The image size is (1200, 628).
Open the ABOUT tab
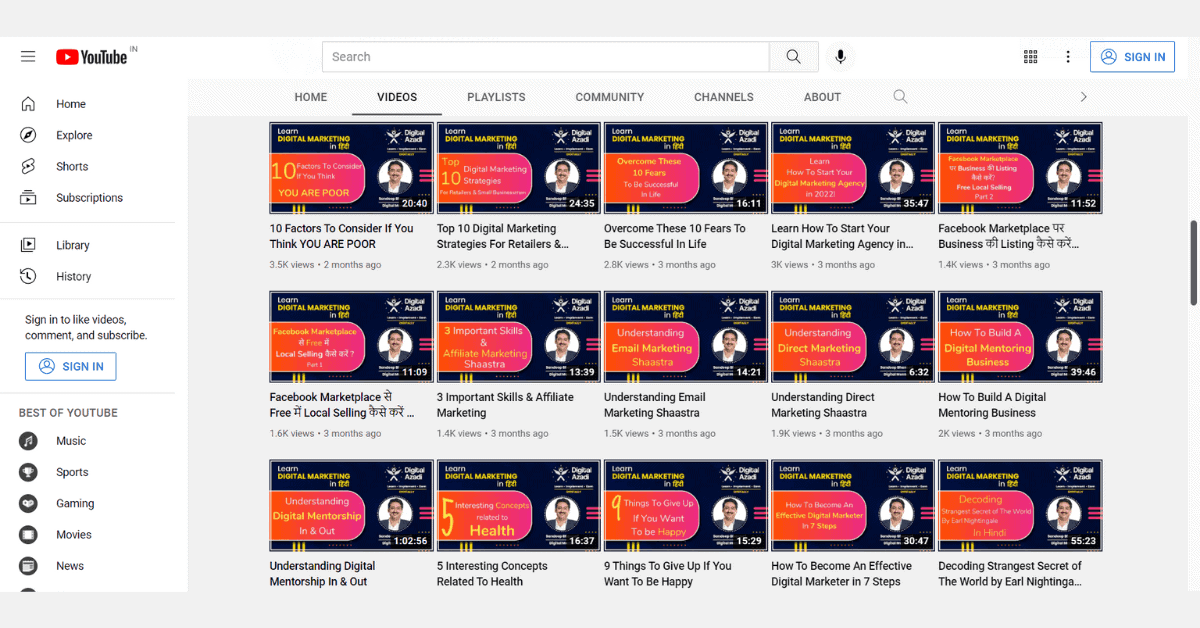pyautogui.click(x=822, y=97)
